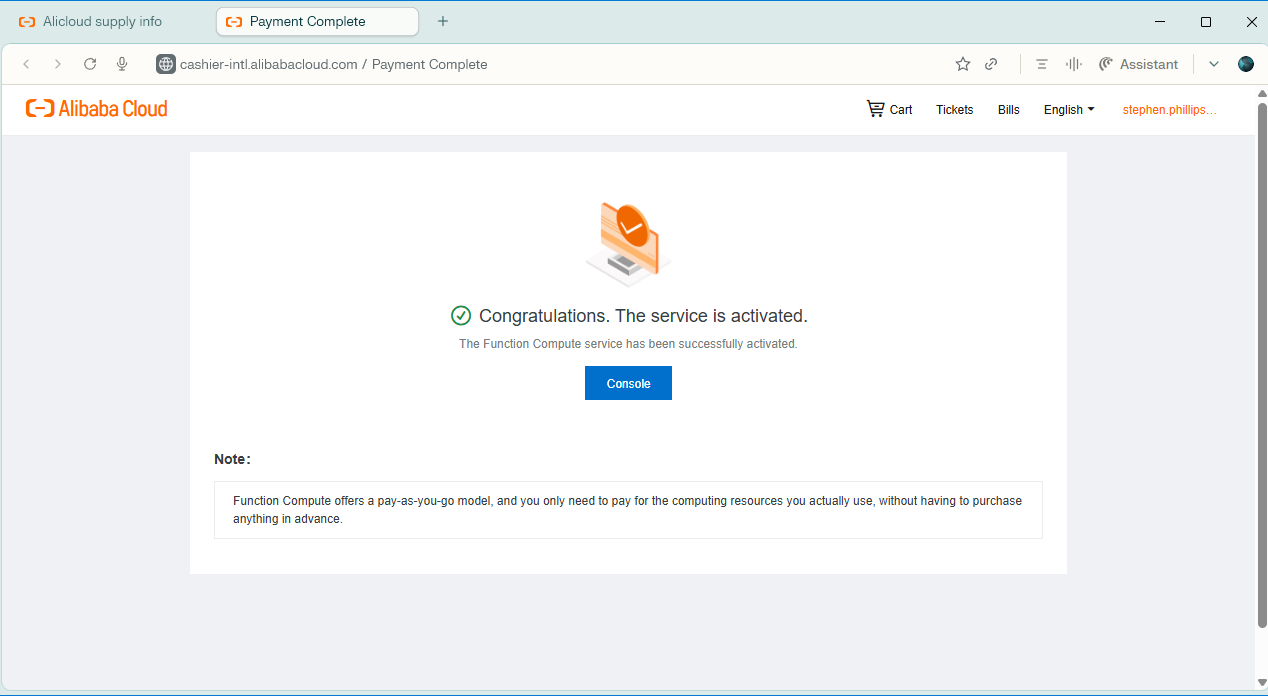Open the browser profile avatar
Viewport: 1268px width, 696px height.
[1246, 64]
